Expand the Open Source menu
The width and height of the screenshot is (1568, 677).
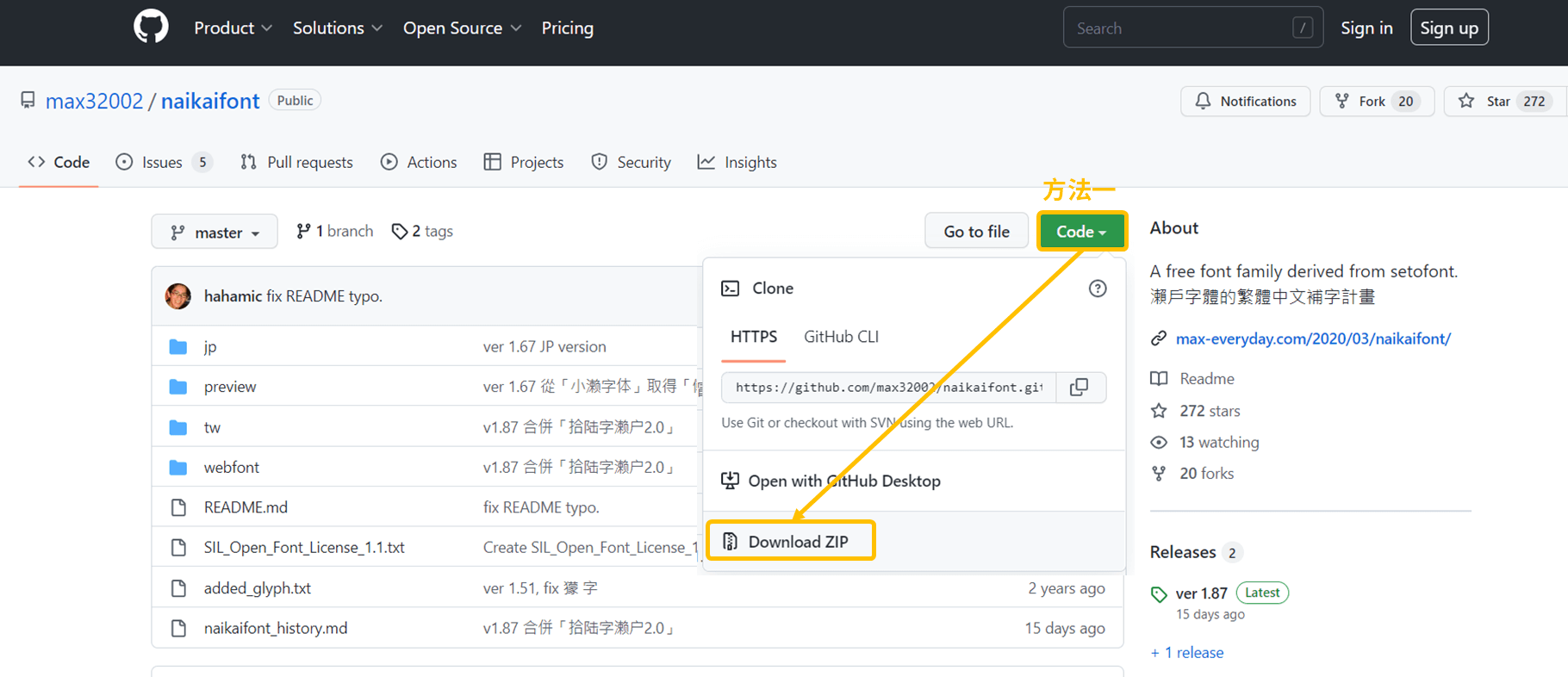[x=463, y=28]
